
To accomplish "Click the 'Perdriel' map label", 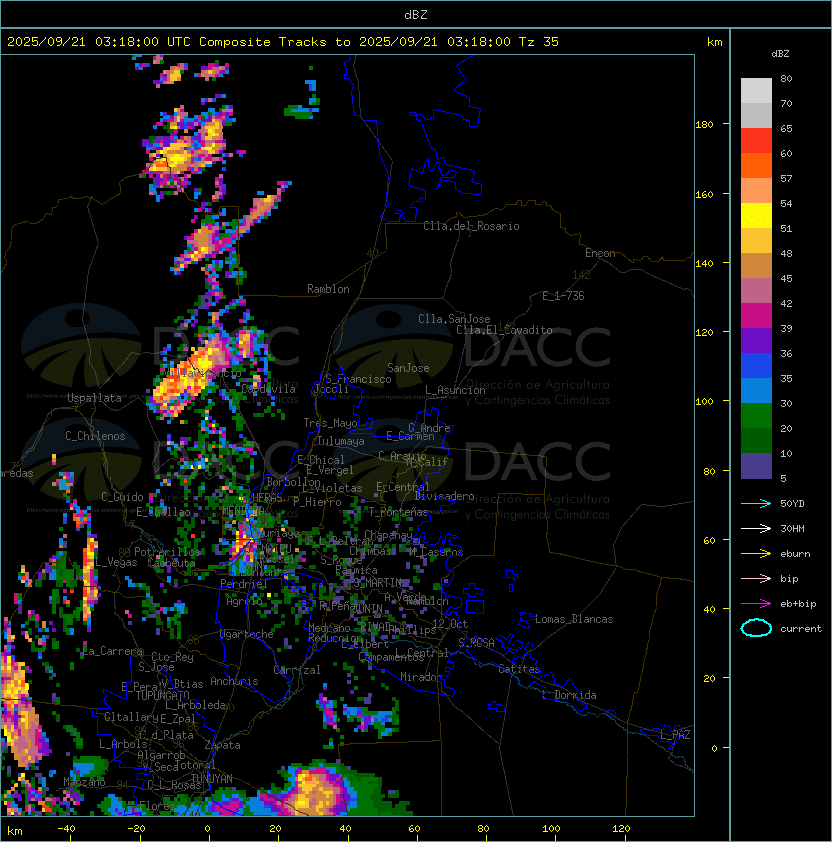I will click(x=244, y=583).
